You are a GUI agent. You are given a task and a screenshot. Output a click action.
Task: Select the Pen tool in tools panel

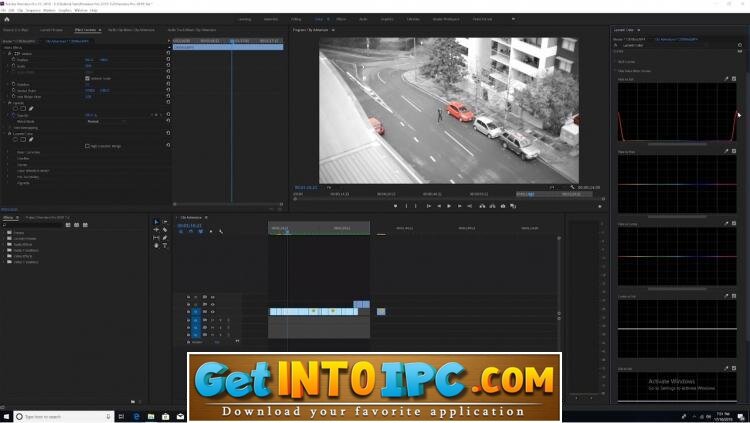pos(165,238)
